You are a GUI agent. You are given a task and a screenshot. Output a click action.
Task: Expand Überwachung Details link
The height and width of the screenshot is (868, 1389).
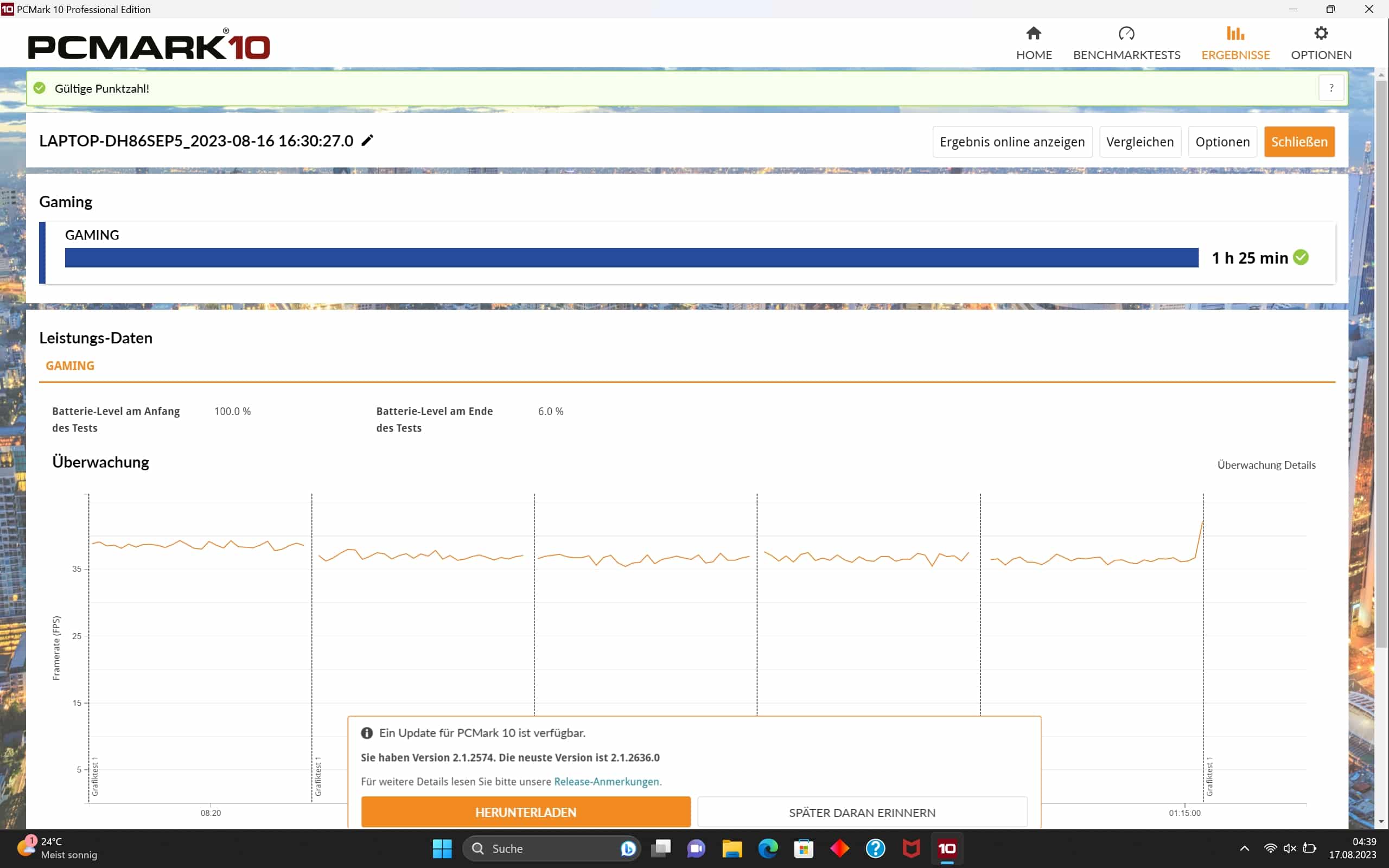pyautogui.click(x=1266, y=465)
